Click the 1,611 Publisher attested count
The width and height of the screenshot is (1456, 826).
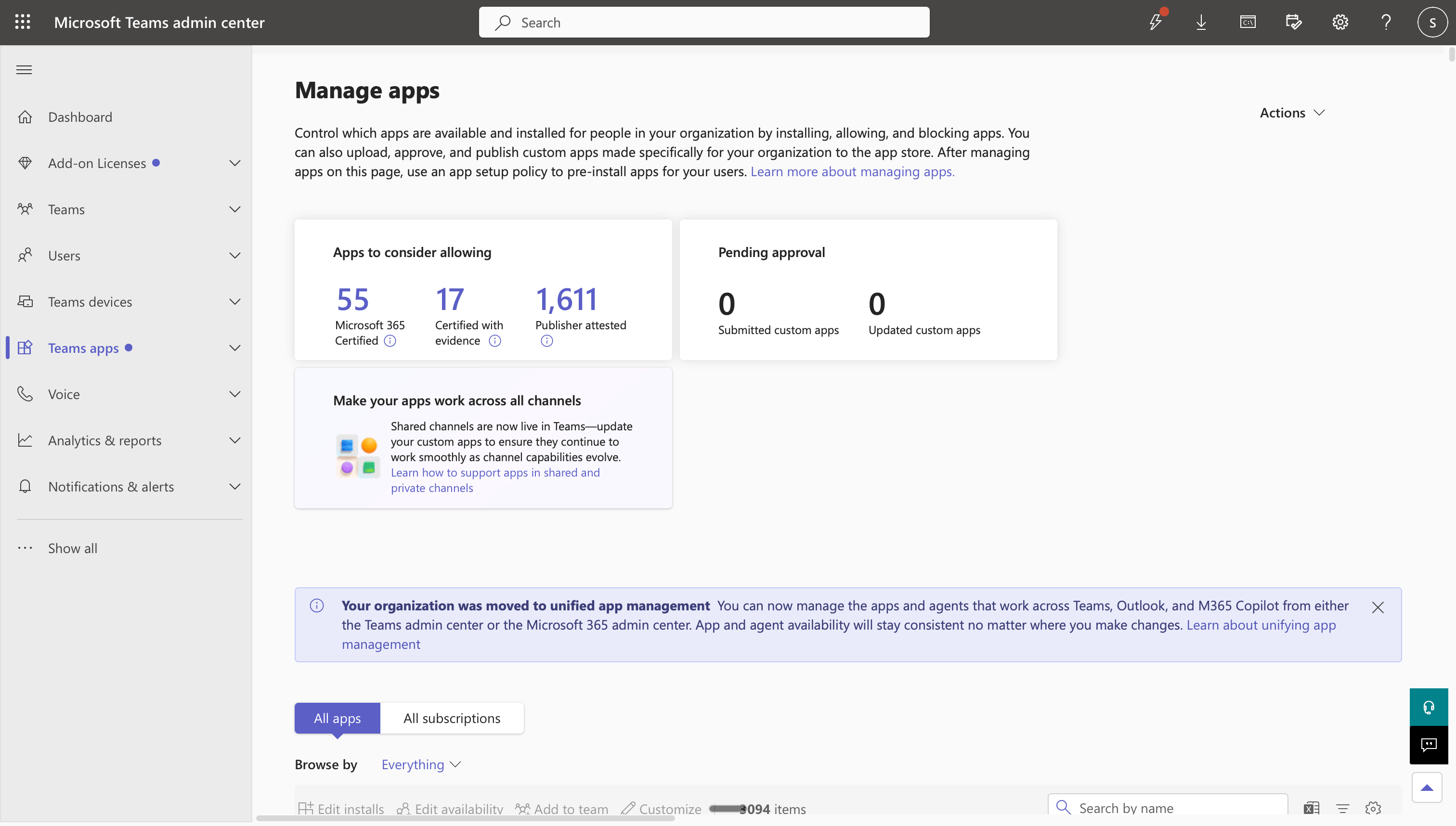[x=566, y=299]
